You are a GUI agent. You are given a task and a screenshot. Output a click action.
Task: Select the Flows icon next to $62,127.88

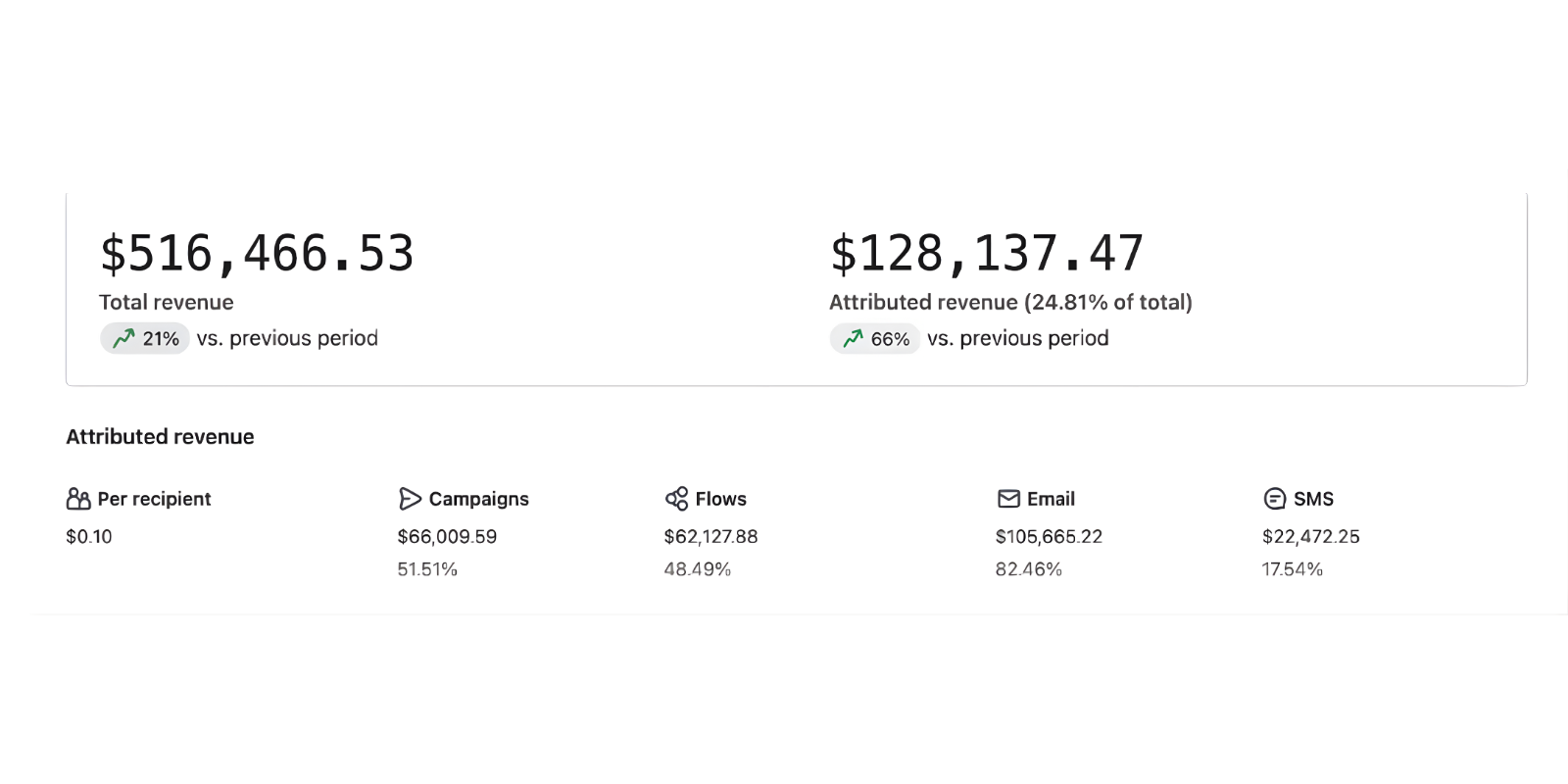point(677,498)
